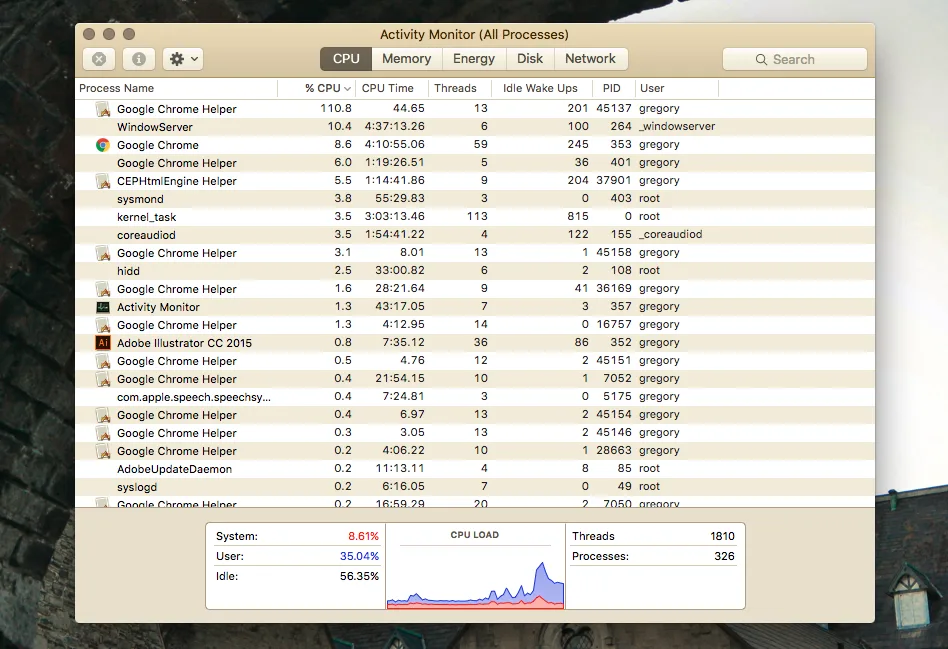
Task: Click the Adobe Illustrator CC 2015 icon
Action: click(x=102, y=343)
